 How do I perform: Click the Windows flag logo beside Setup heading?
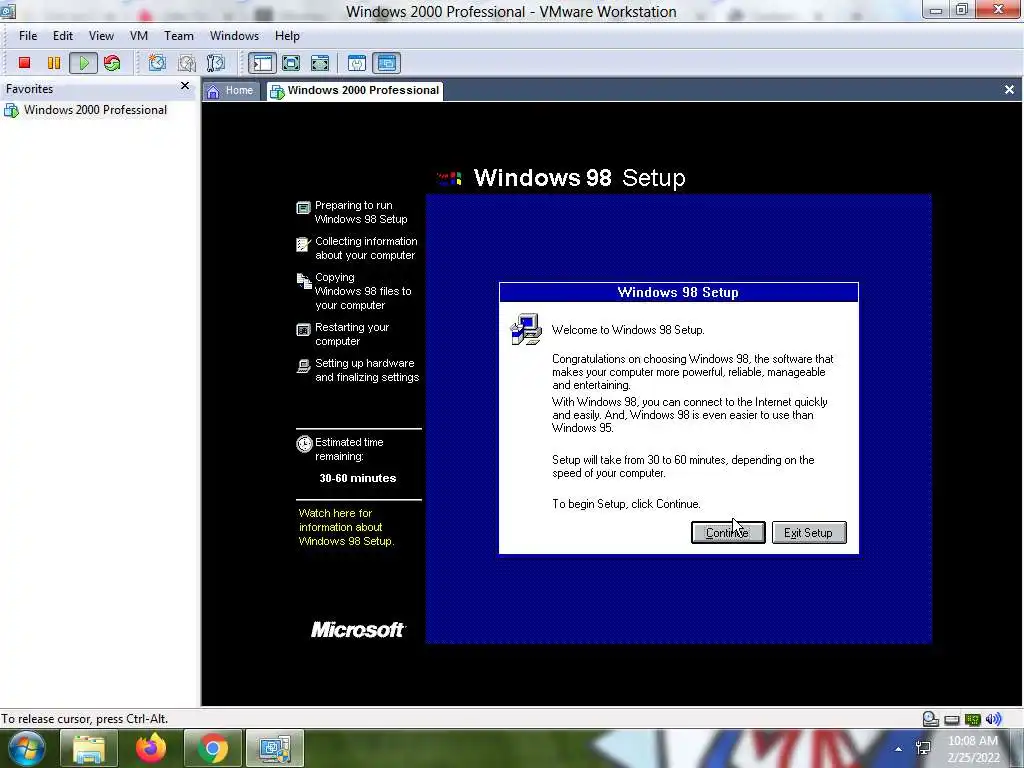tap(449, 178)
